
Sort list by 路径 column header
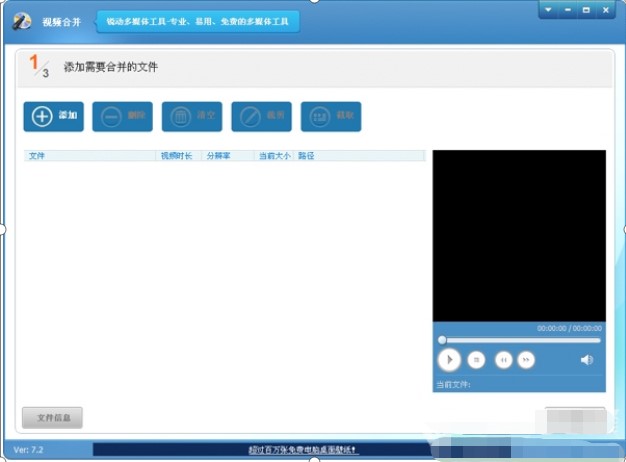(x=360, y=156)
